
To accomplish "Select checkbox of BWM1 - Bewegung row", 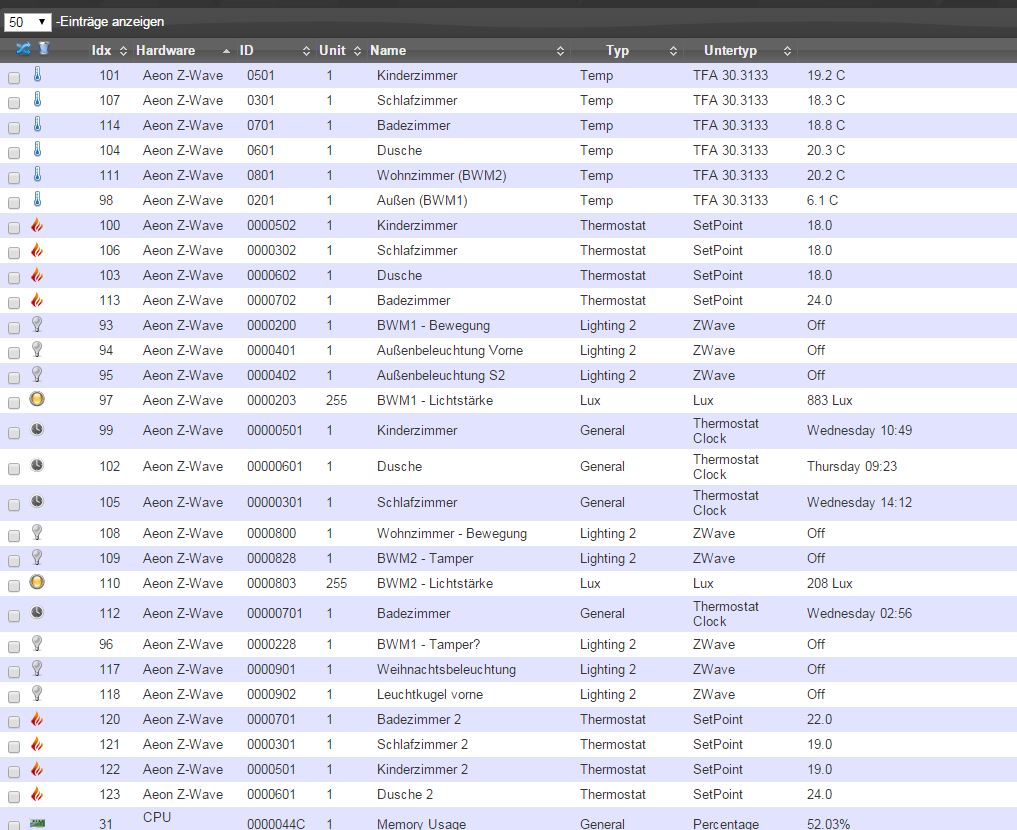I will pos(14,328).
